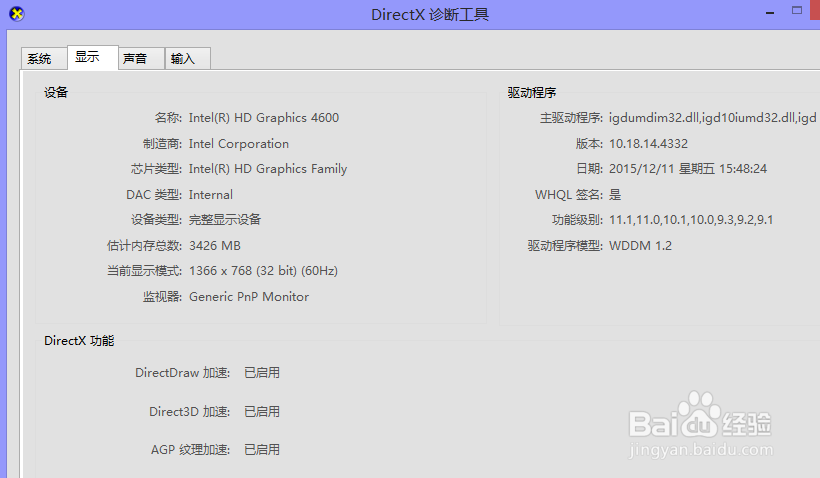This screenshot has width=820, height=478.
Task: Switch to the 系统 tab
Action: 44,59
